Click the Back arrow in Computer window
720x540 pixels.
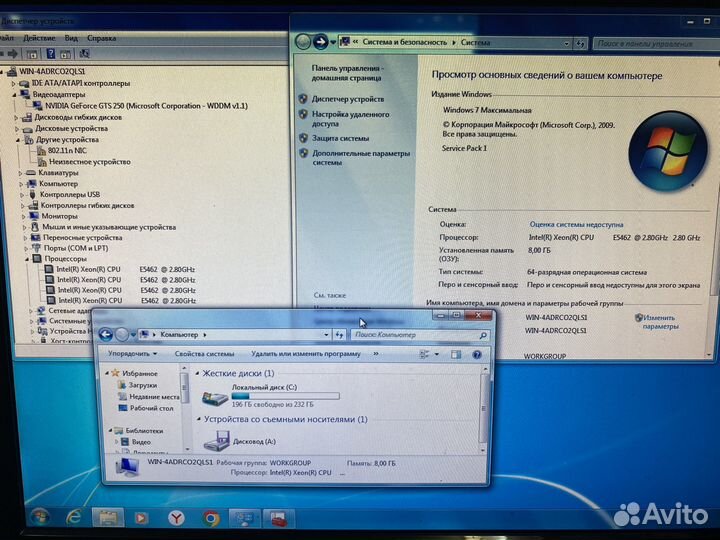(106, 334)
